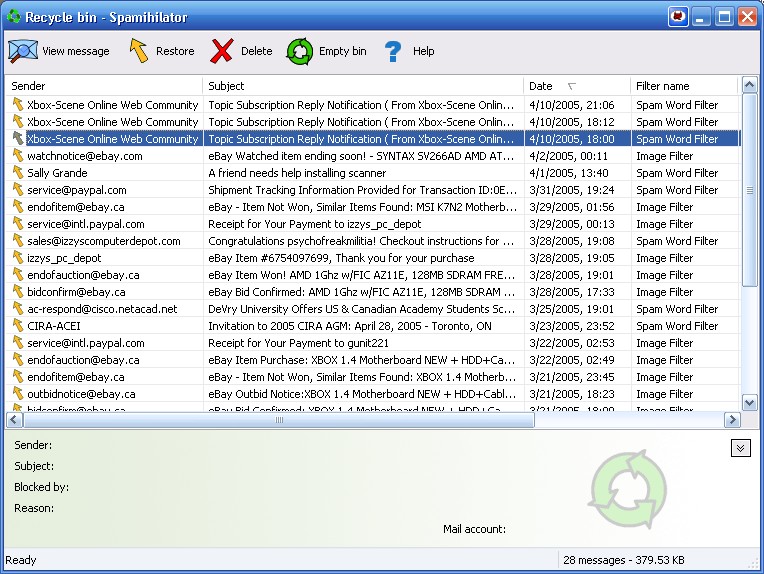Click Spam Word Filter for 3/28/2005, 19:08 row
This screenshot has width=764, height=574.
coord(677,241)
